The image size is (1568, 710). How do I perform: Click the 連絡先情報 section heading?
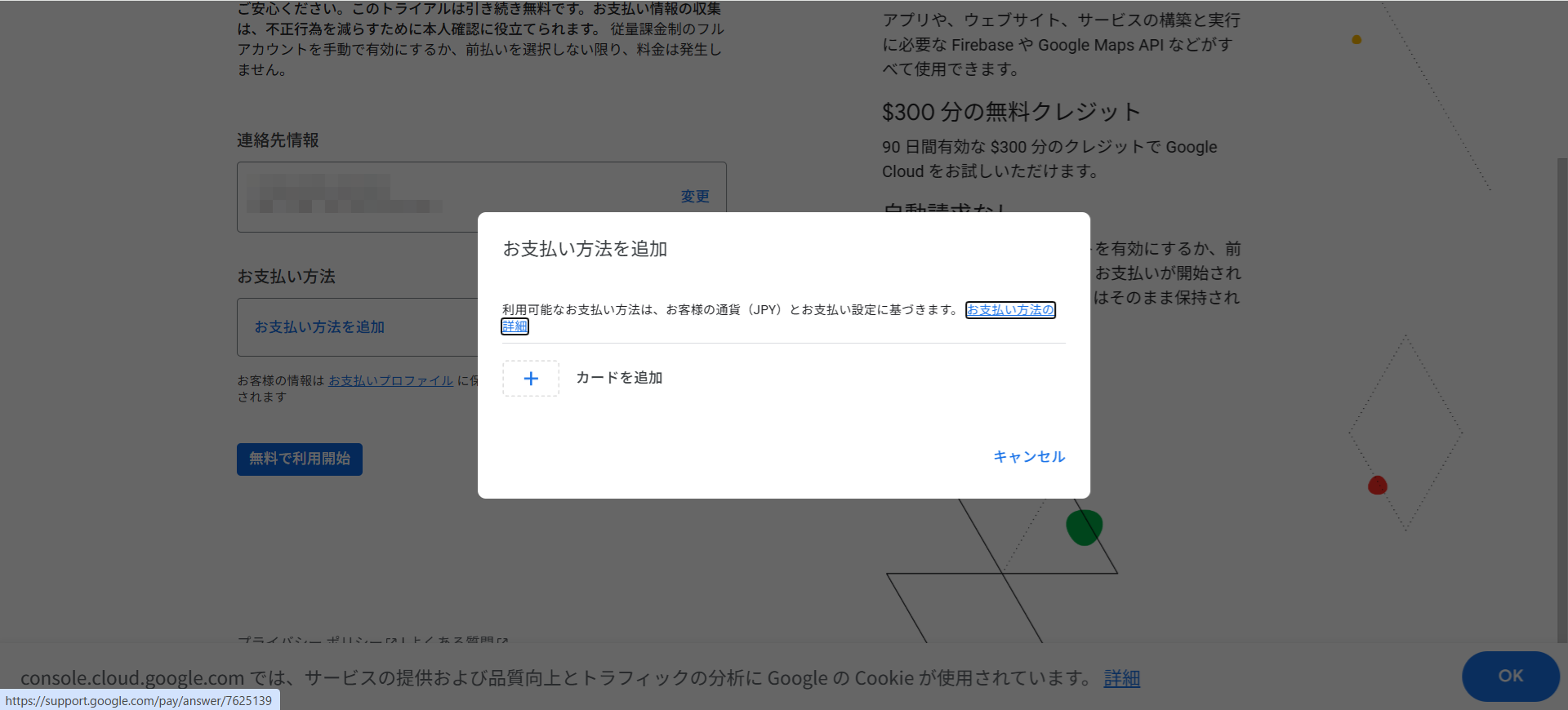pyautogui.click(x=278, y=140)
